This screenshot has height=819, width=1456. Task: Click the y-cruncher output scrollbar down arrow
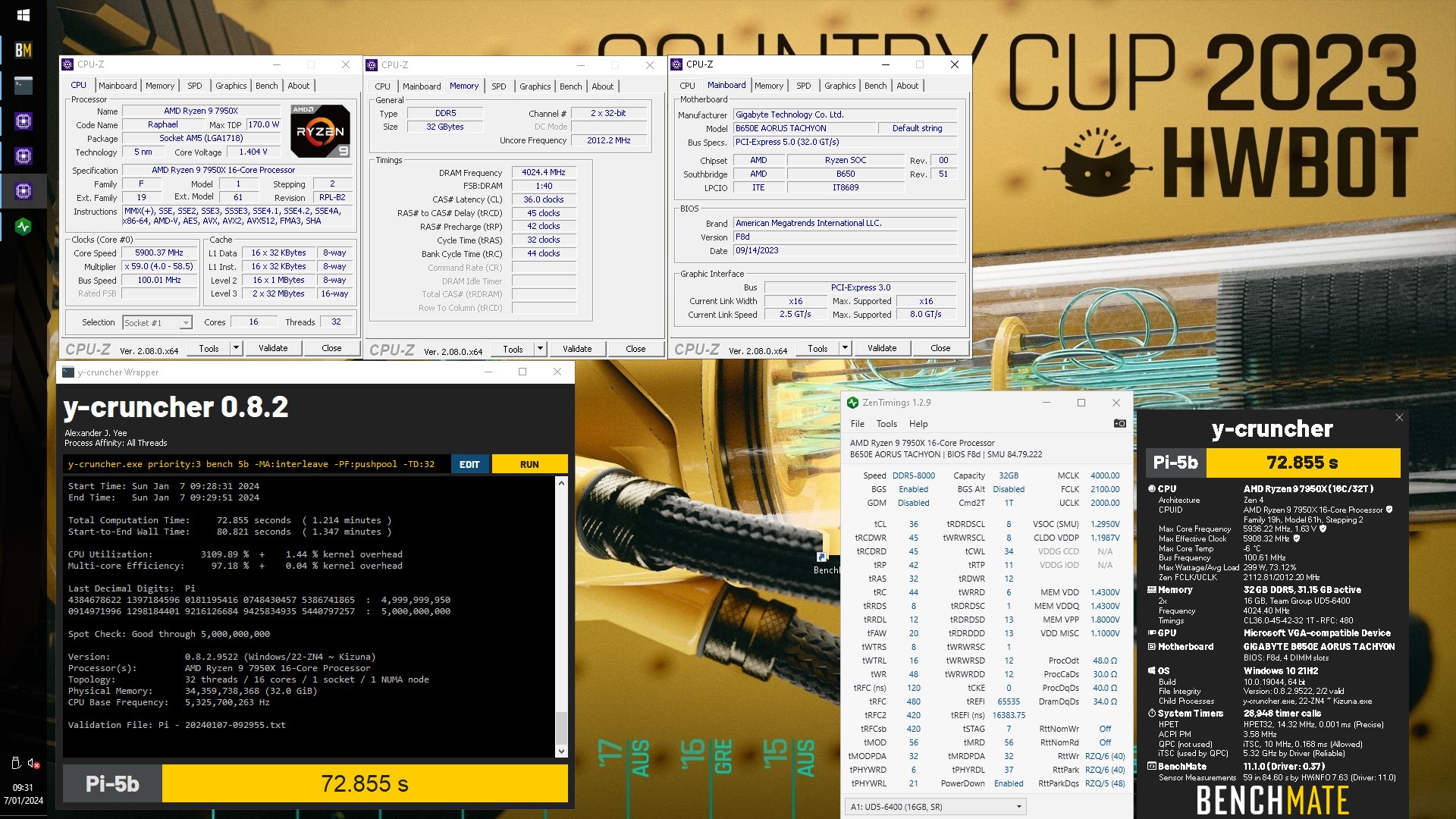561,752
